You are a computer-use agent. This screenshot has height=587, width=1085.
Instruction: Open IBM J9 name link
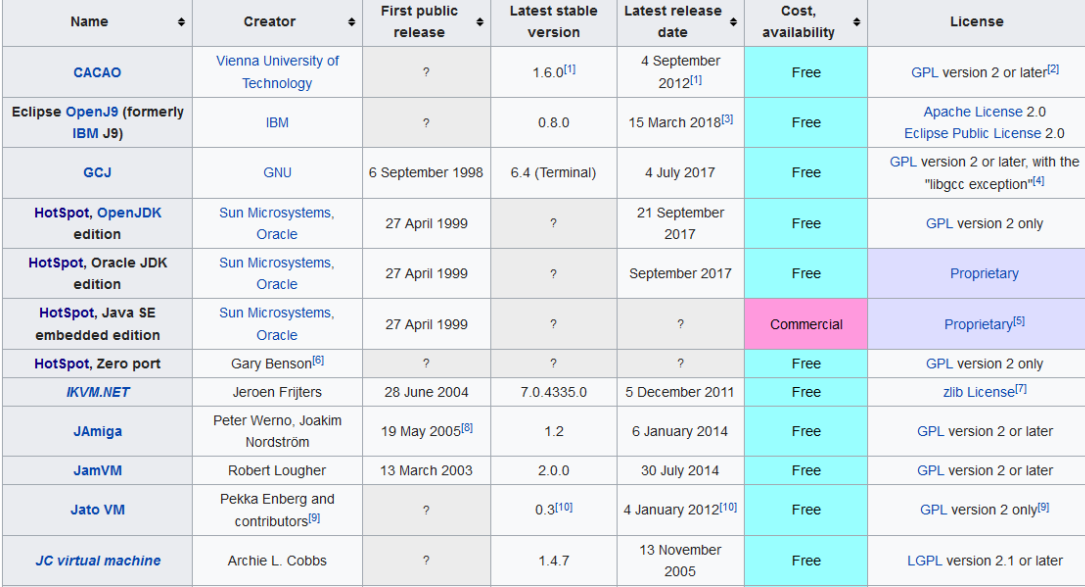pyautogui.click(x=85, y=133)
